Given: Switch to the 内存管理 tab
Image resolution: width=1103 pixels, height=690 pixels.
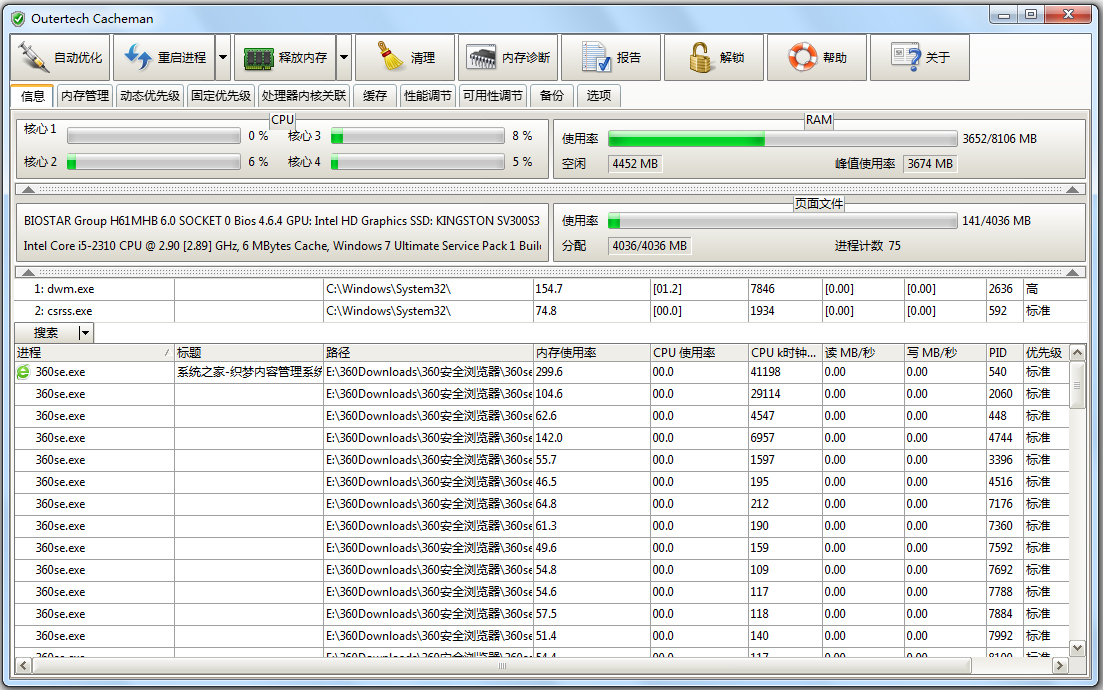Looking at the screenshot, I should coord(85,96).
